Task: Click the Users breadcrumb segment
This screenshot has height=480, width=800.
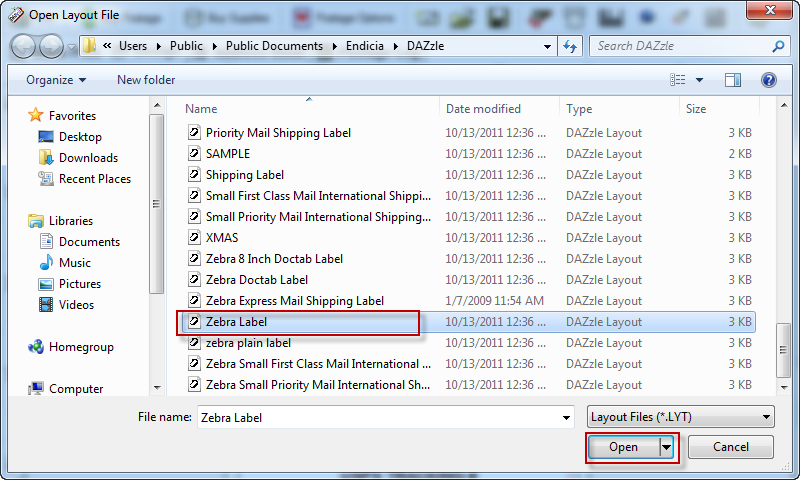Action: 133,46
